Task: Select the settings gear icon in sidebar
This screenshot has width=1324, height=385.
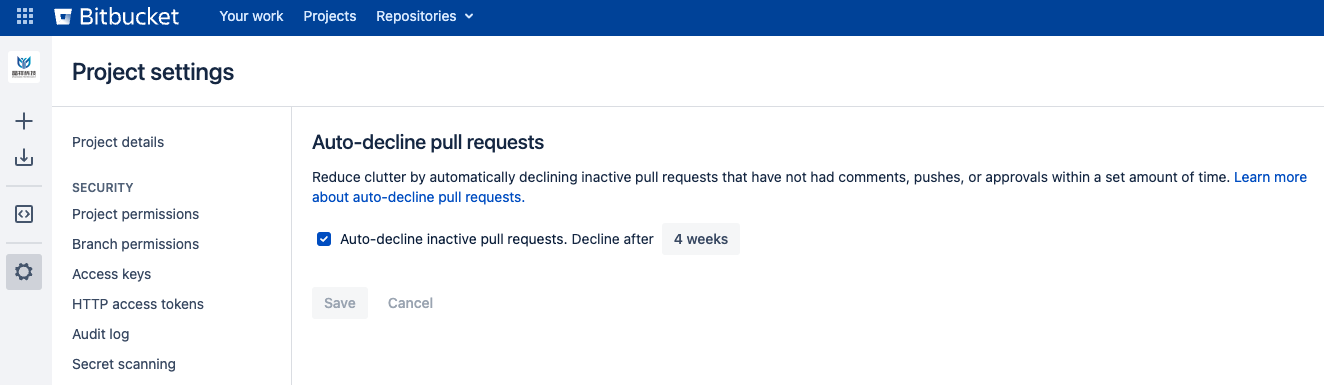Action: (x=24, y=272)
